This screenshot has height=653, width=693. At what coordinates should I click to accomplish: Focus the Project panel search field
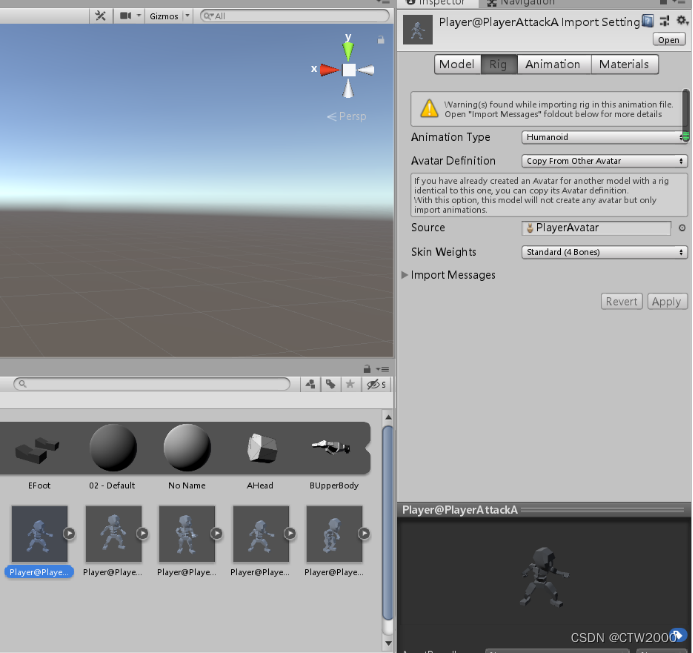[x=152, y=384]
